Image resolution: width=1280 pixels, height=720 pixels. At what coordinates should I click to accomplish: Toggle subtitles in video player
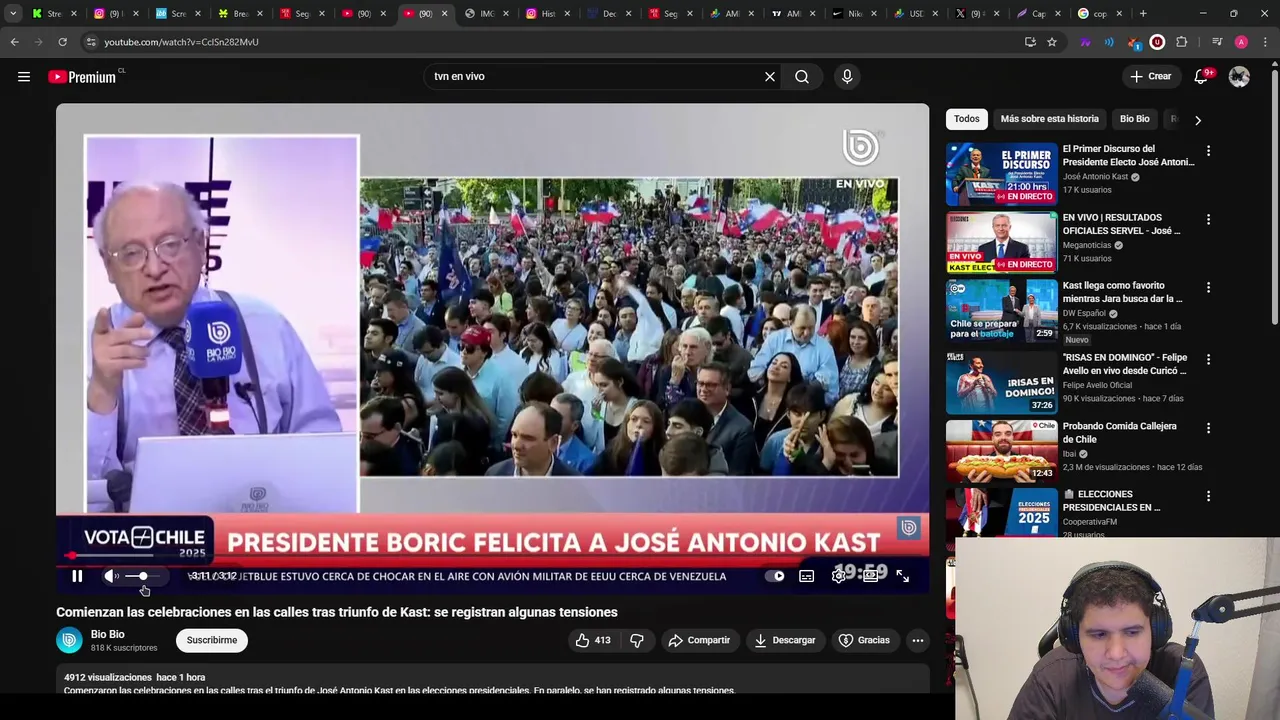806,576
